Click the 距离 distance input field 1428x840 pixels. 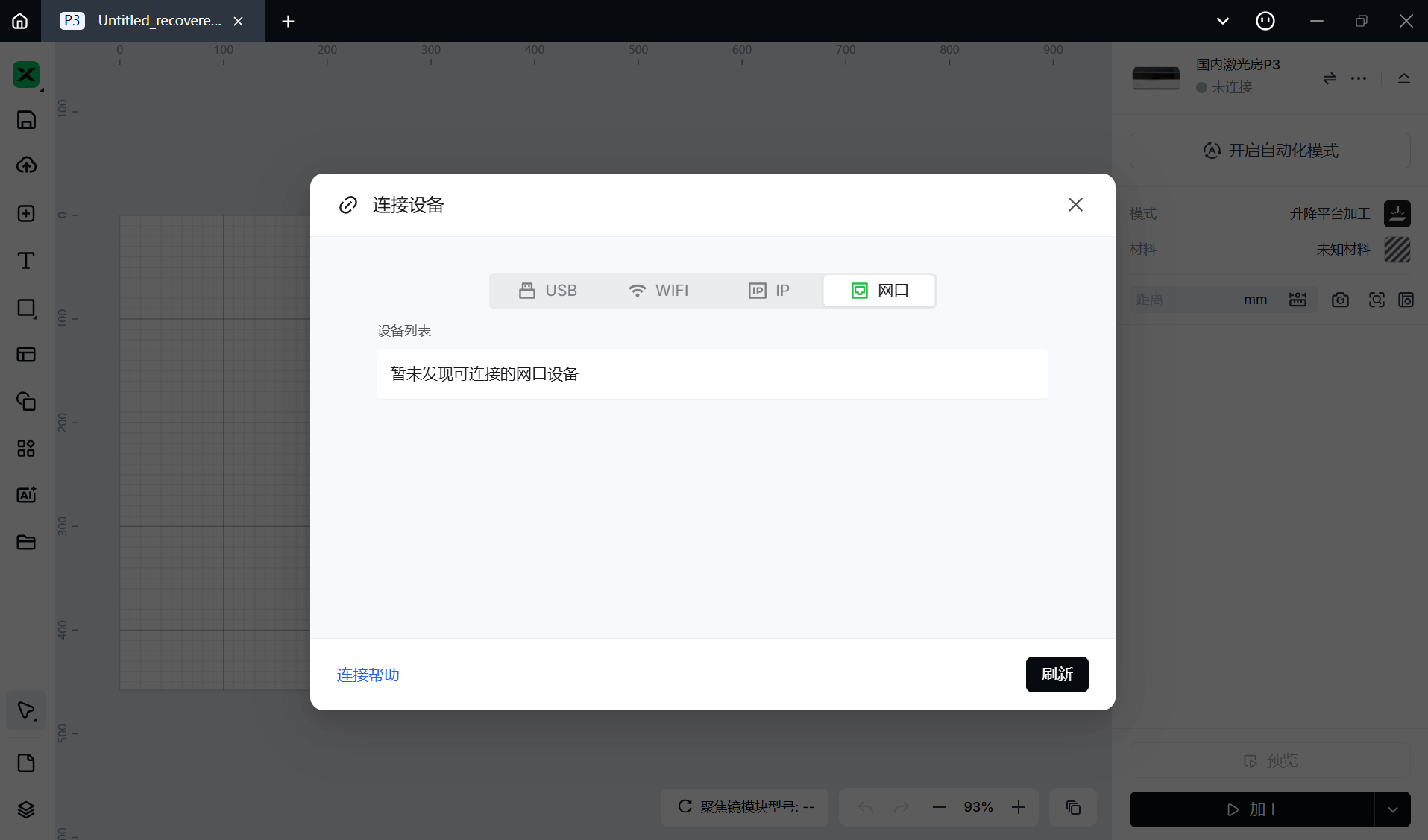coord(1186,300)
